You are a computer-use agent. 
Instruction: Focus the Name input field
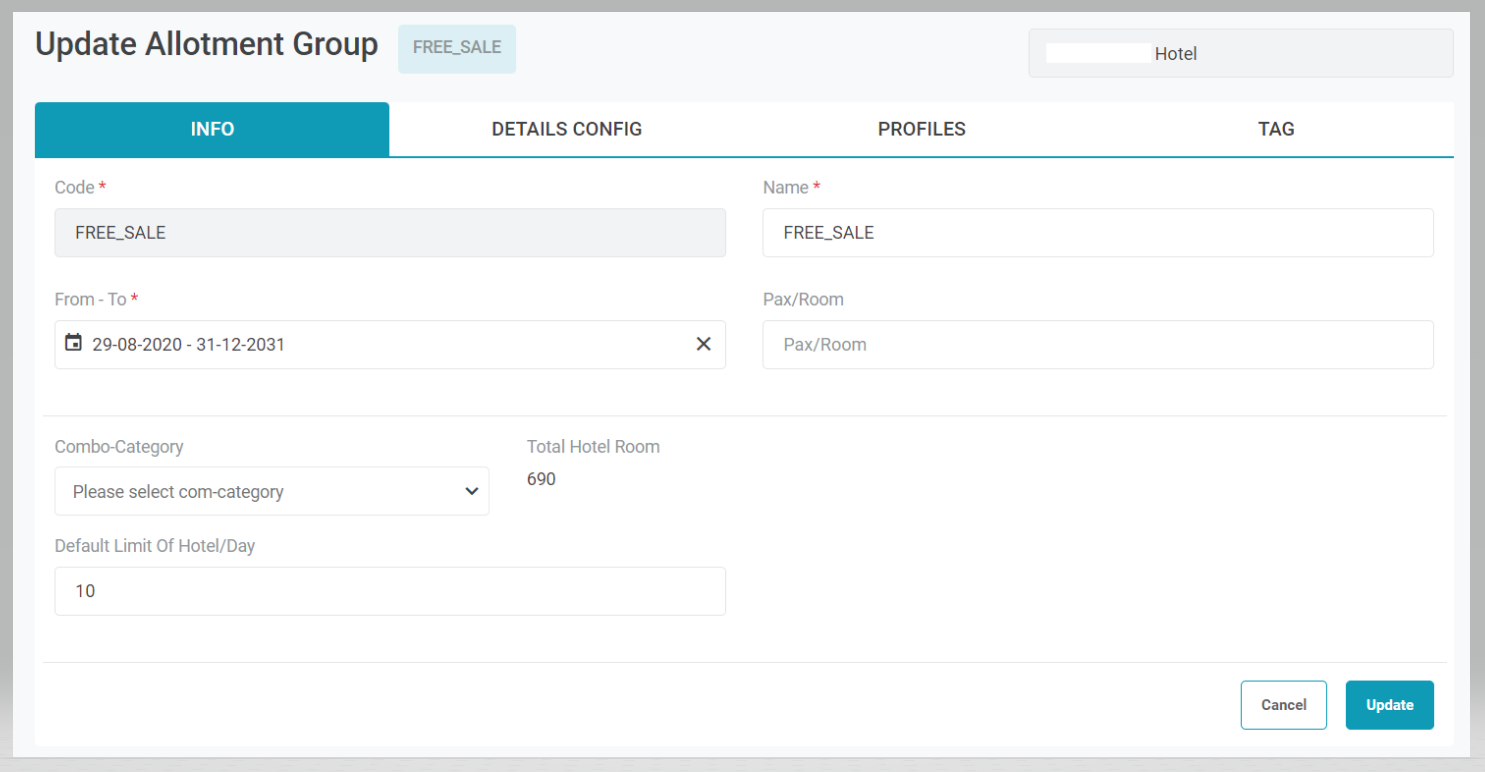point(1097,233)
